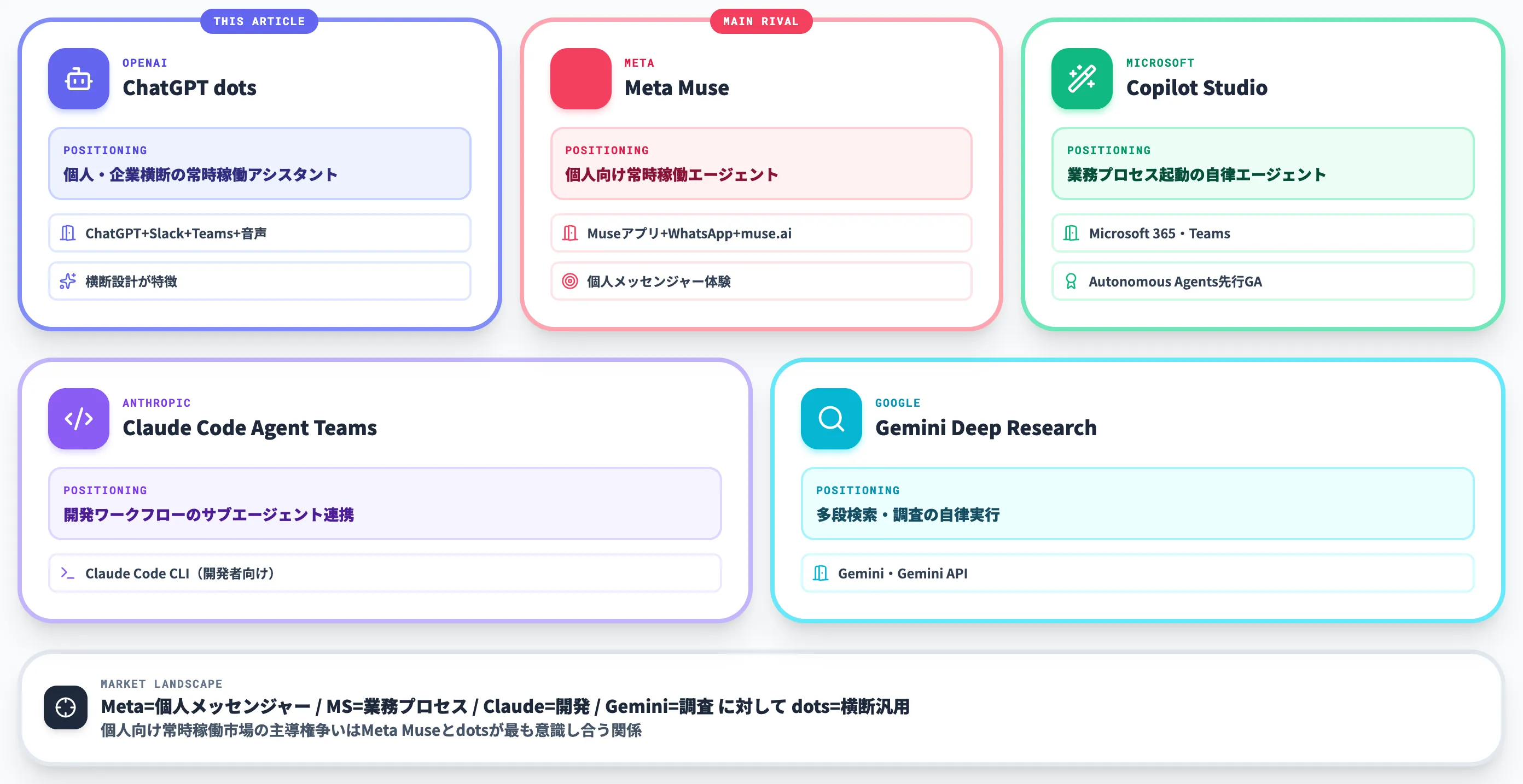Click the Autonomous Agents先行GA row text
The width and height of the screenshot is (1523, 784).
(1175, 281)
